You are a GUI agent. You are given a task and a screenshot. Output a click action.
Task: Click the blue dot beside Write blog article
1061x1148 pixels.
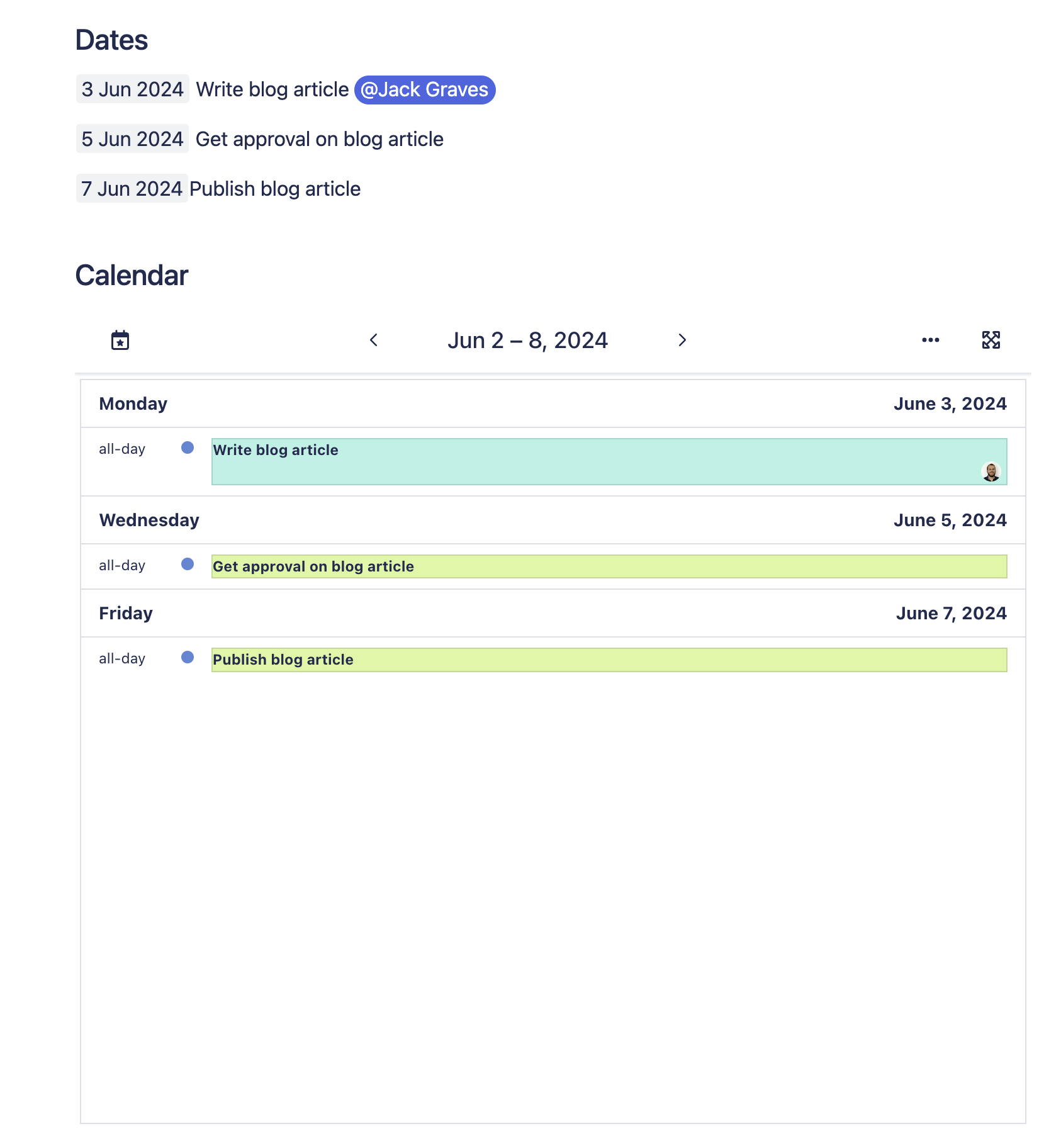click(x=187, y=448)
